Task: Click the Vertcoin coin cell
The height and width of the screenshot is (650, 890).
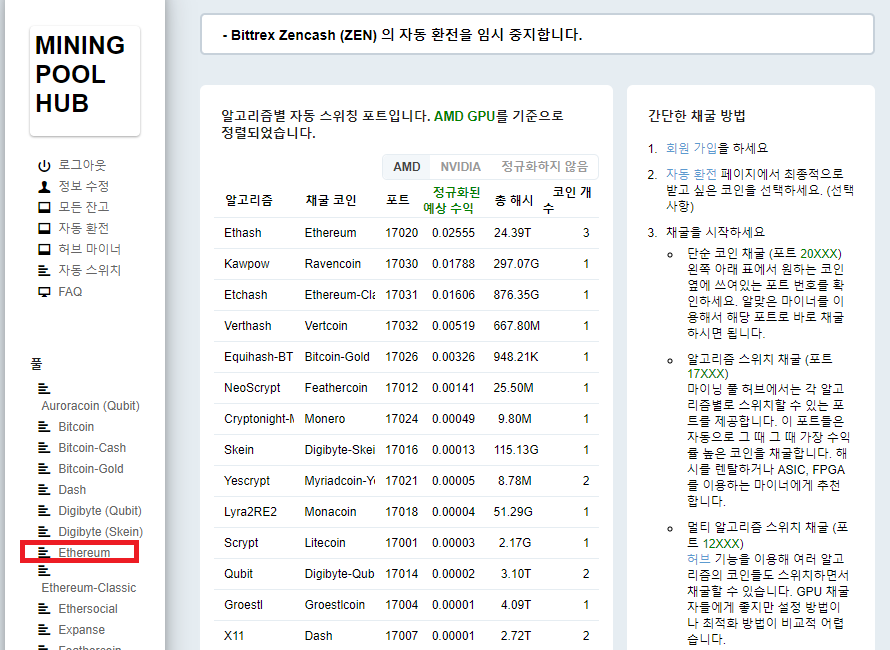Action: pyautogui.click(x=326, y=326)
